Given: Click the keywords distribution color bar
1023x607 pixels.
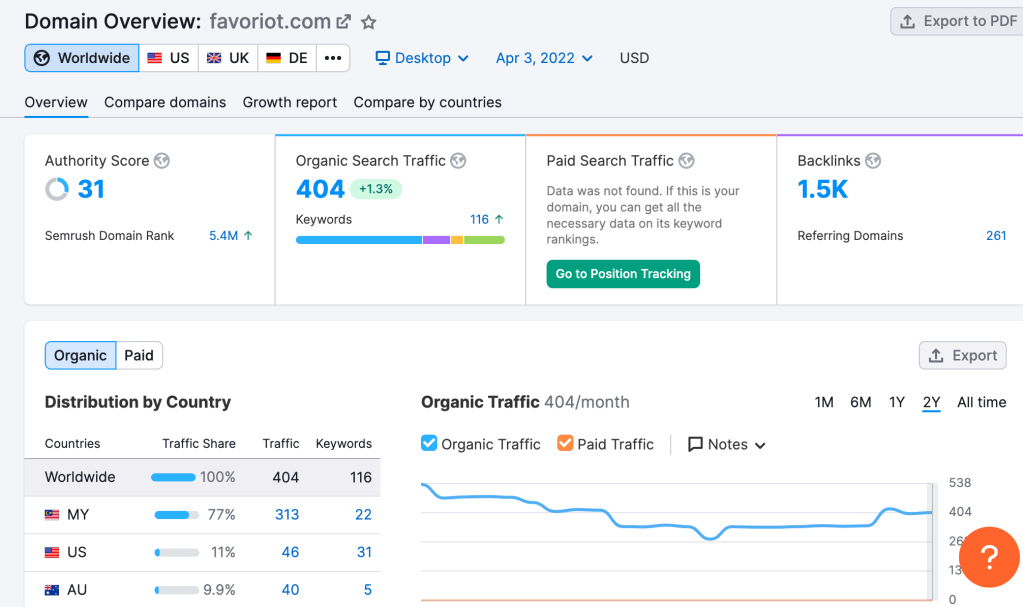Looking at the screenshot, I should pyautogui.click(x=400, y=240).
